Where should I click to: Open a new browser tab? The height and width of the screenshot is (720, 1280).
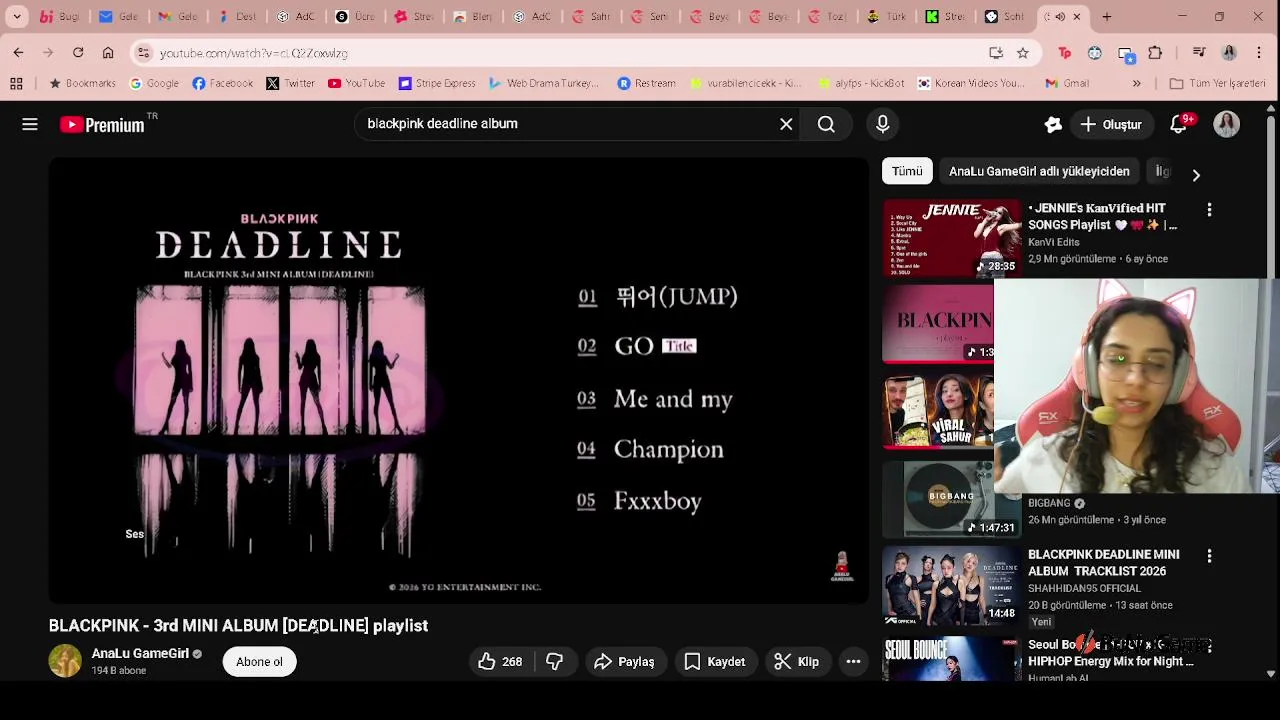[1106, 17]
